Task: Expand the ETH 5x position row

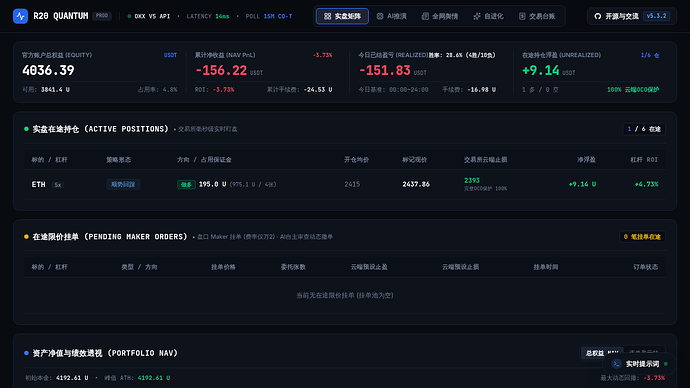Action: (x=345, y=184)
